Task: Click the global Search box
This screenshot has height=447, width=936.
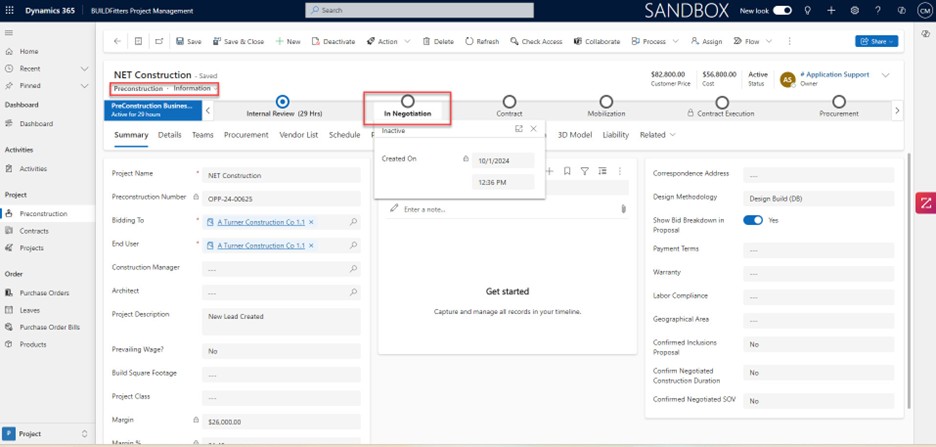Action: [x=420, y=10]
